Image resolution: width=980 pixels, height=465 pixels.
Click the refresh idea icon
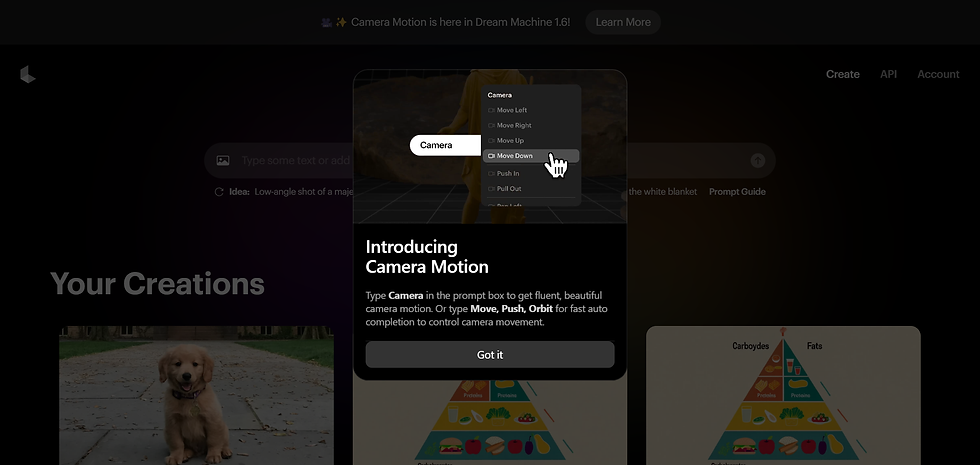point(219,192)
